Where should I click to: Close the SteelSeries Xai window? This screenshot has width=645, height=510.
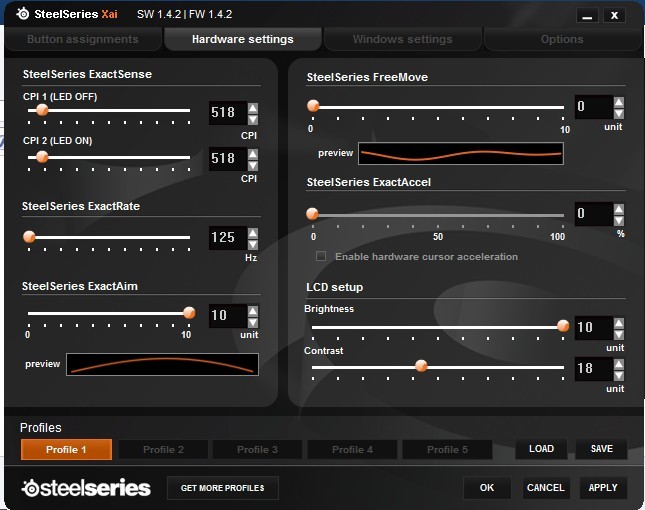click(614, 16)
